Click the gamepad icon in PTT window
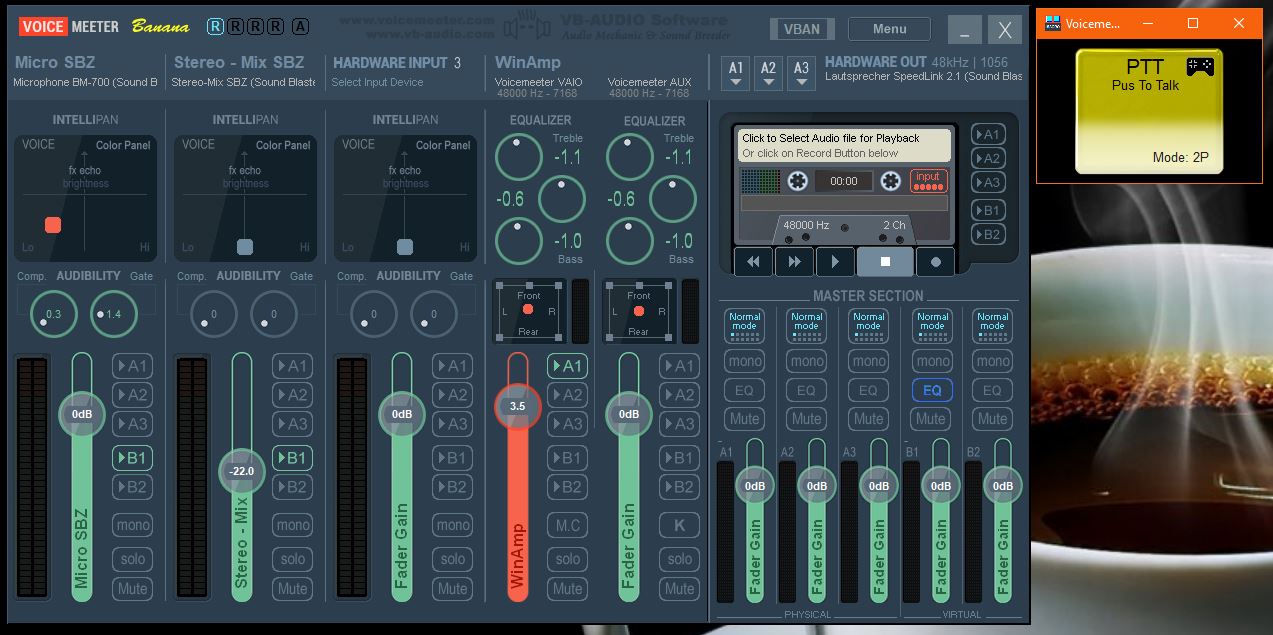Image resolution: width=1273 pixels, height=635 pixels. point(1200,67)
